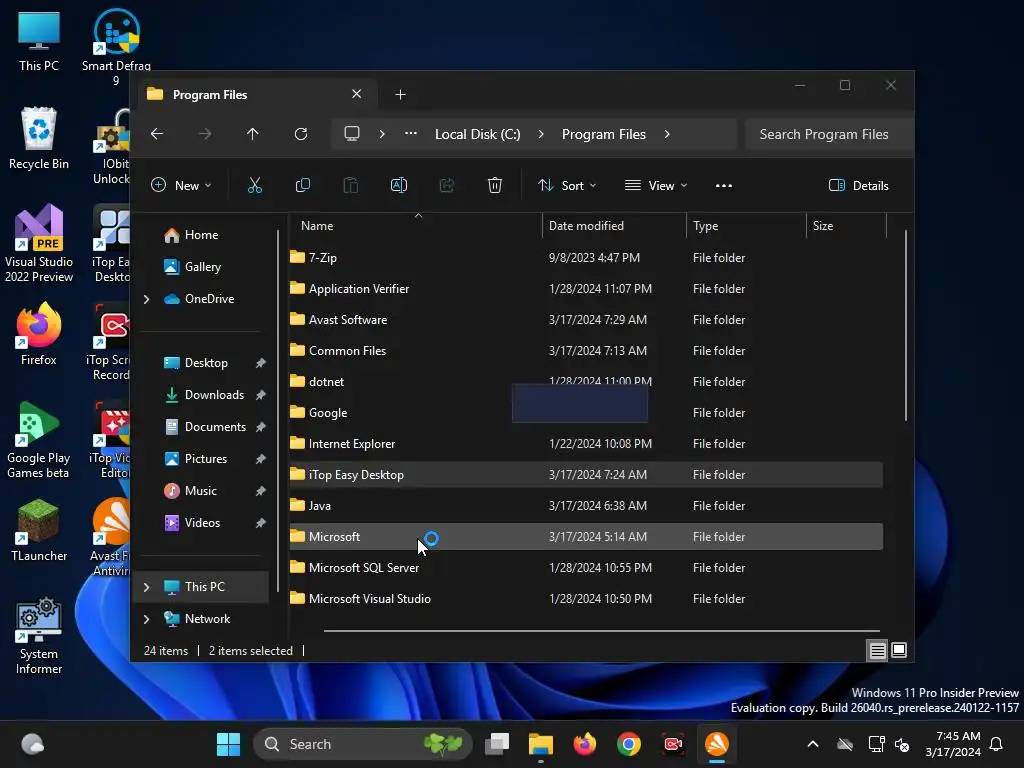Go back with the left arrow
1024x768 pixels.
157,134
